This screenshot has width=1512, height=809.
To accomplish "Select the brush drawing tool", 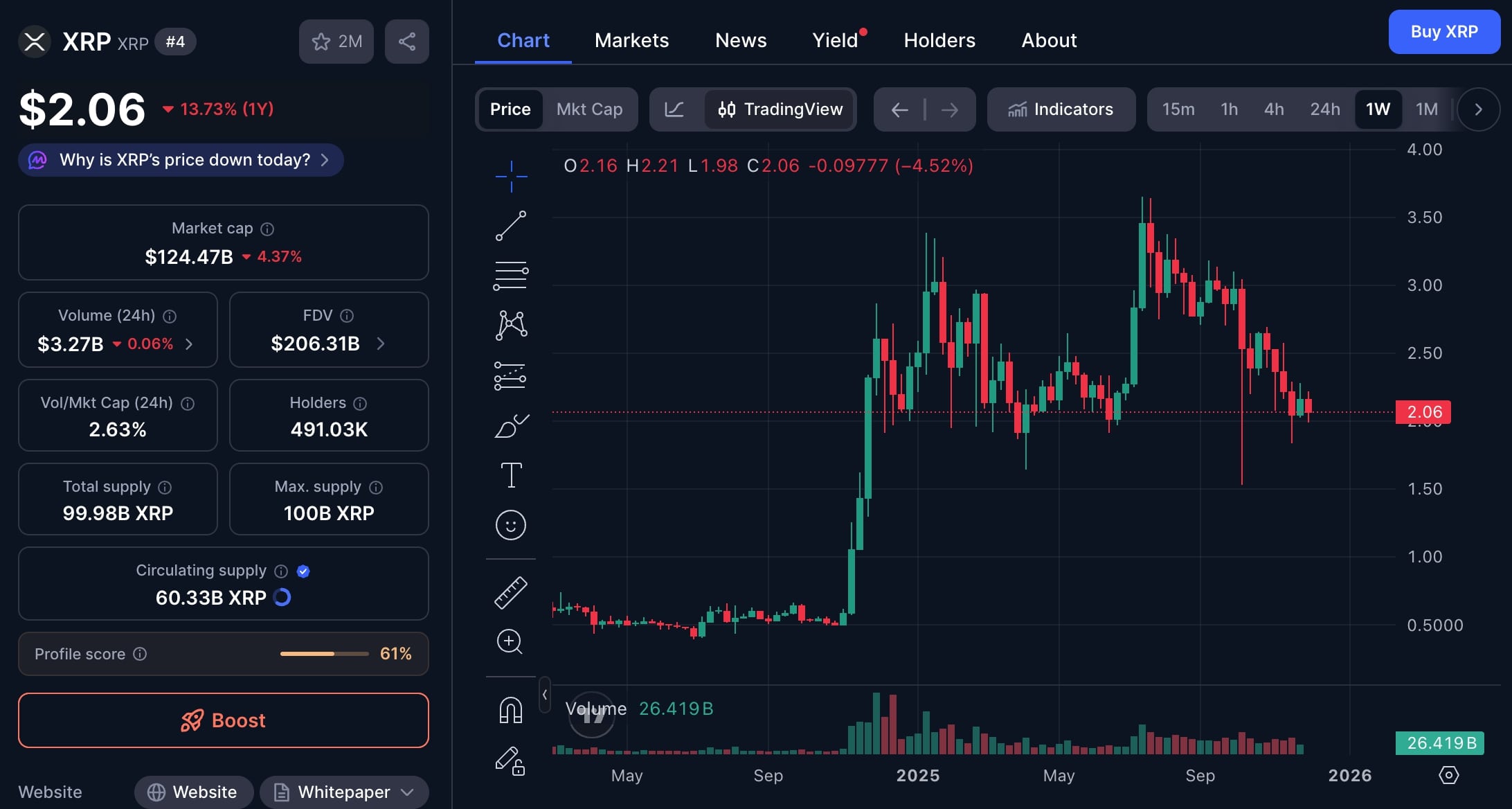I will pos(511,426).
